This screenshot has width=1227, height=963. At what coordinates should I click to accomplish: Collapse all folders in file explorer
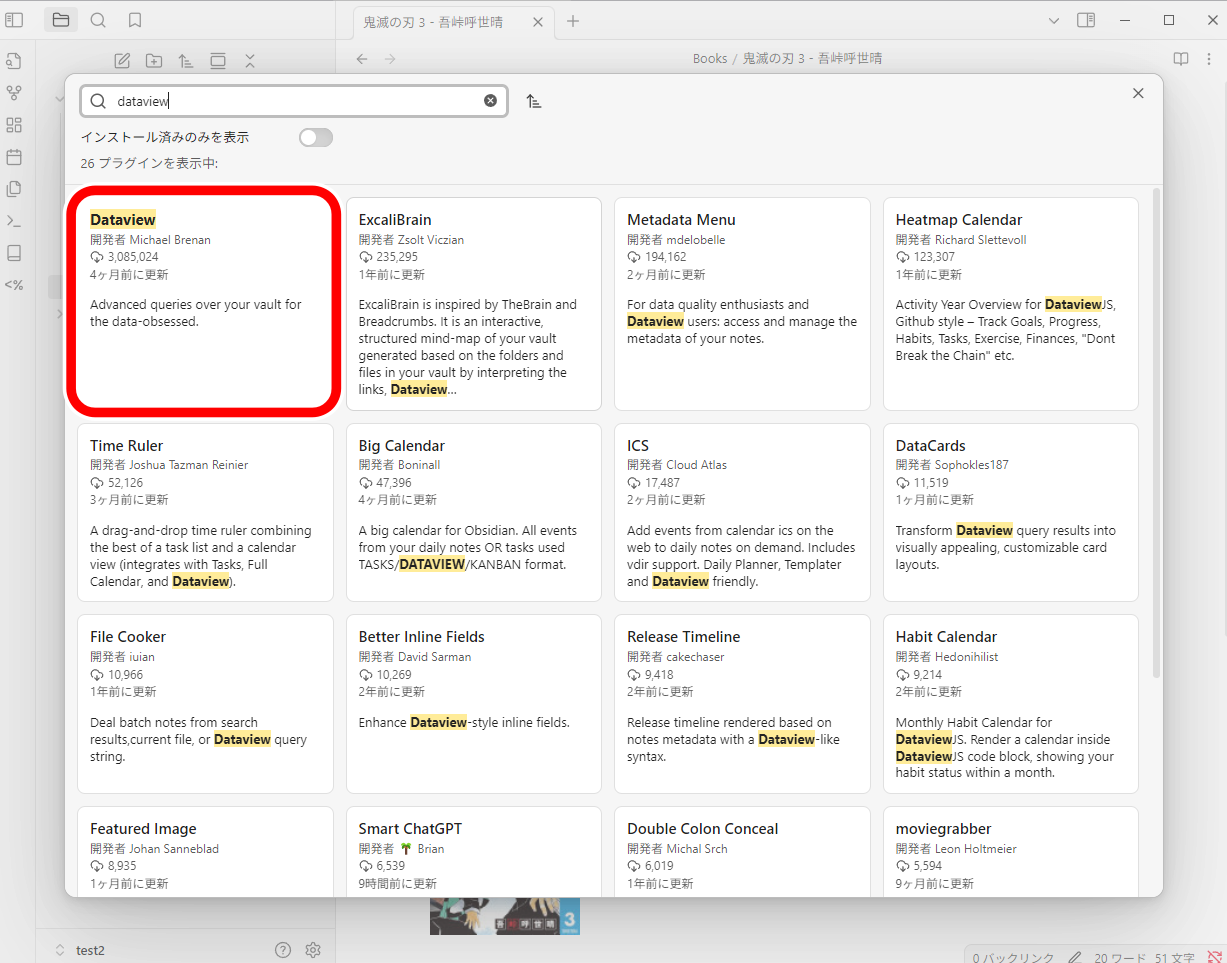[x=250, y=61]
